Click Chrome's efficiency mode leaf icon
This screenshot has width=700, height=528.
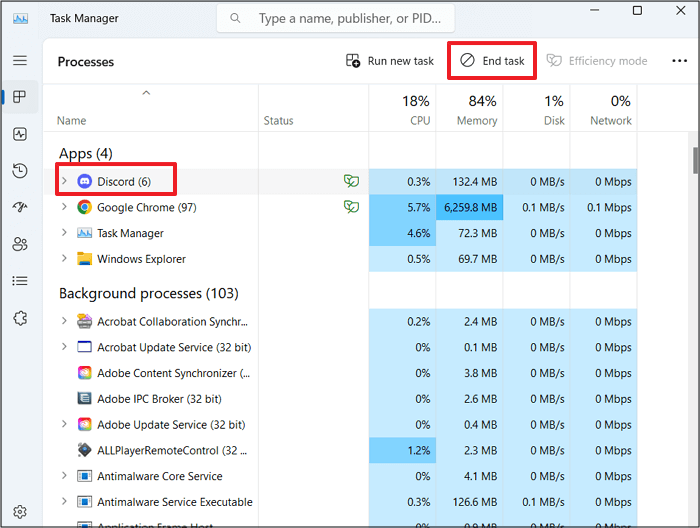(x=351, y=207)
